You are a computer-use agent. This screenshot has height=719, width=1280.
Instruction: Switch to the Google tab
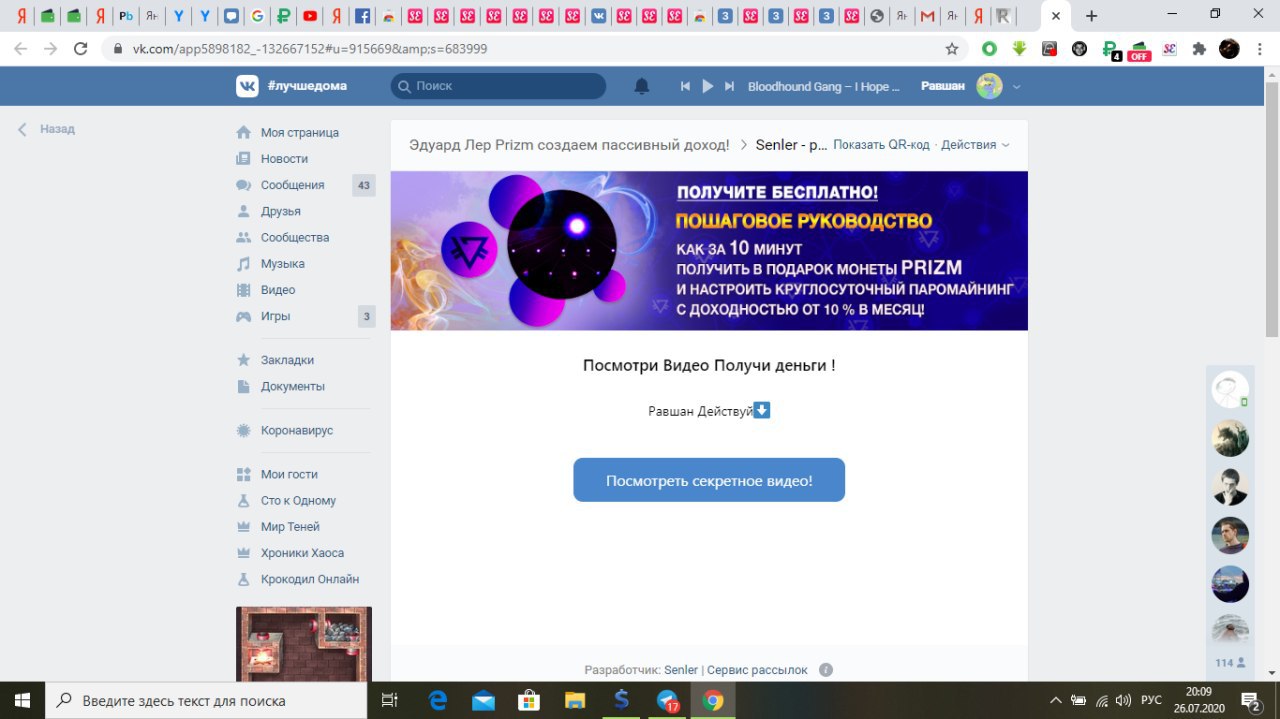coord(258,16)
